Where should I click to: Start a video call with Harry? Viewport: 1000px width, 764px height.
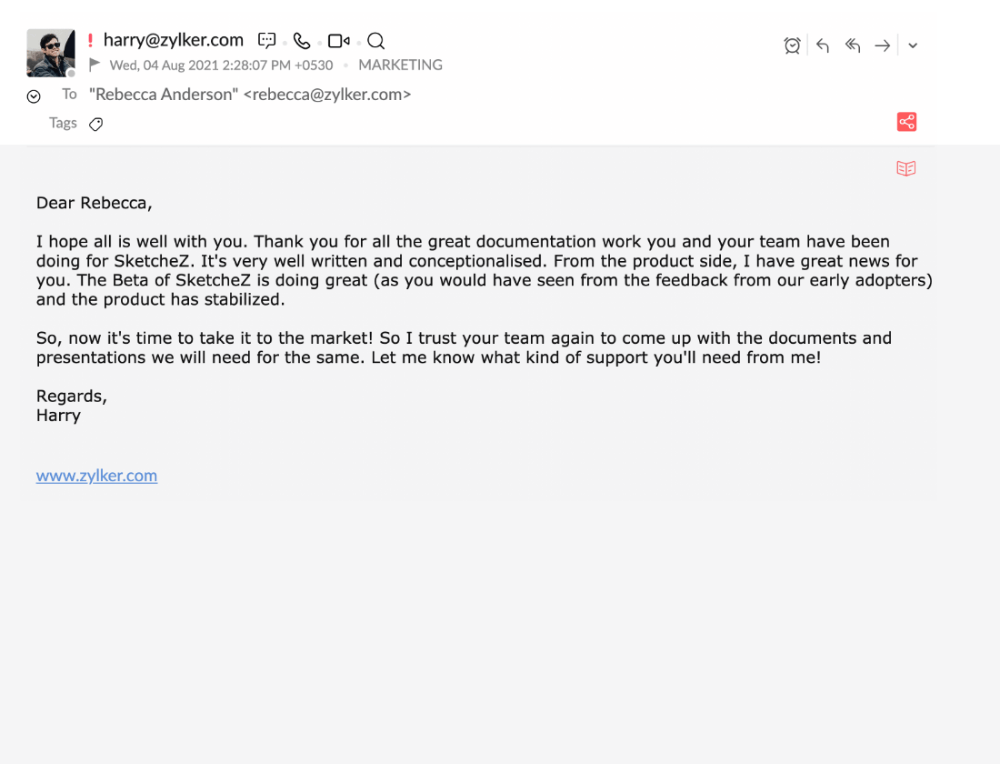pos(338,41)
